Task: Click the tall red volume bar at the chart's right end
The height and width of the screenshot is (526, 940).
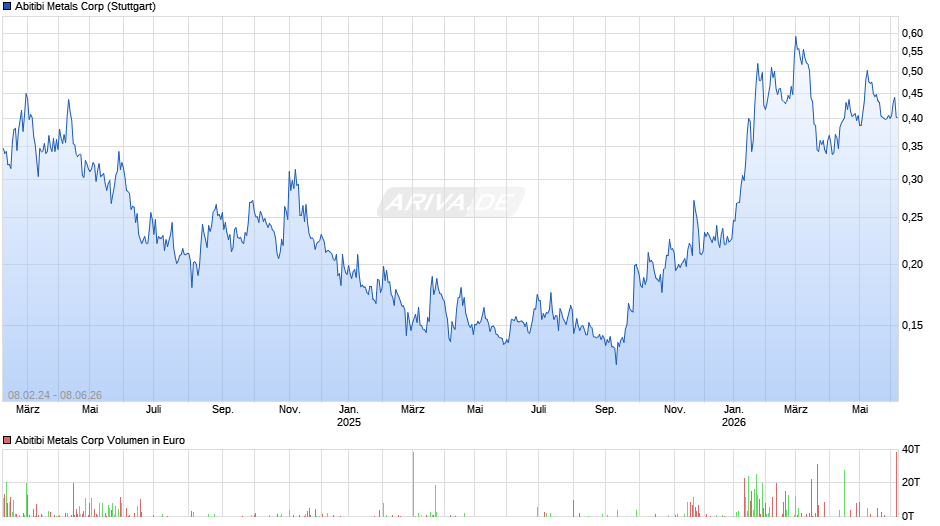Action: click(x=896, y=484)
